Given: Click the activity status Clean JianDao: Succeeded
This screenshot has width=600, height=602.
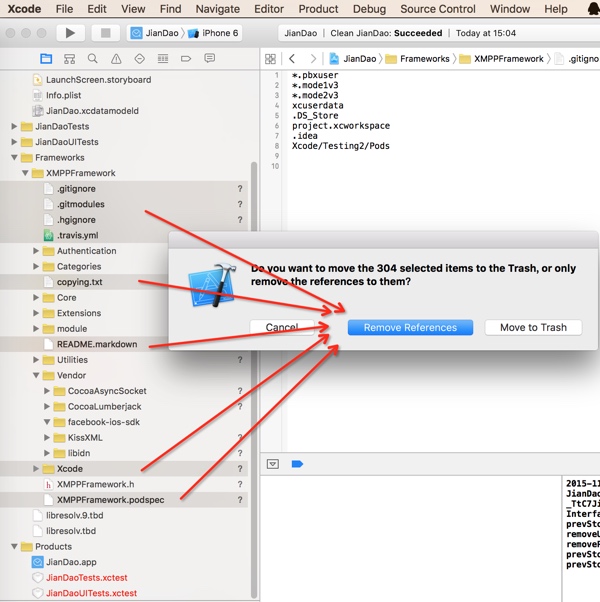Looking at the screenshot, I should pyautogui.click(x=386, y=33).
